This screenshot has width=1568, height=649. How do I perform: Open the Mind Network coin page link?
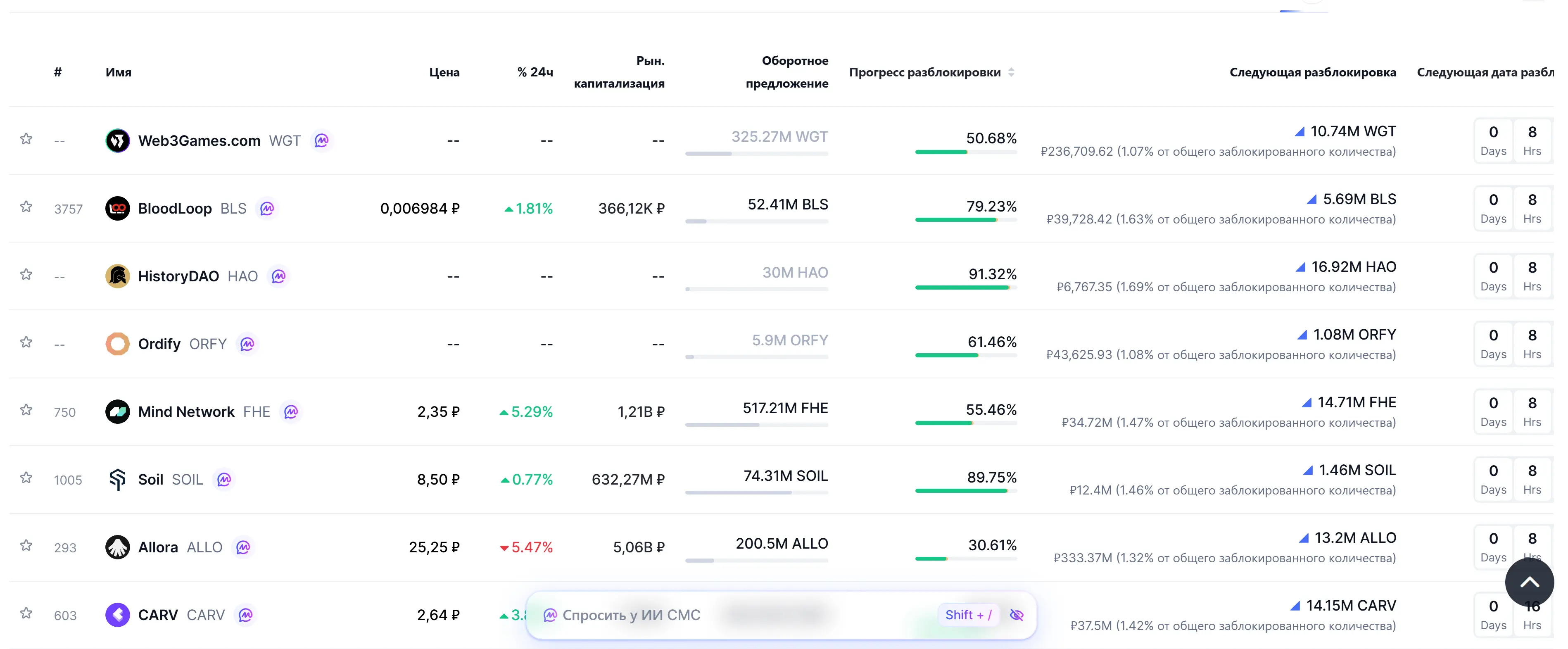186,411
